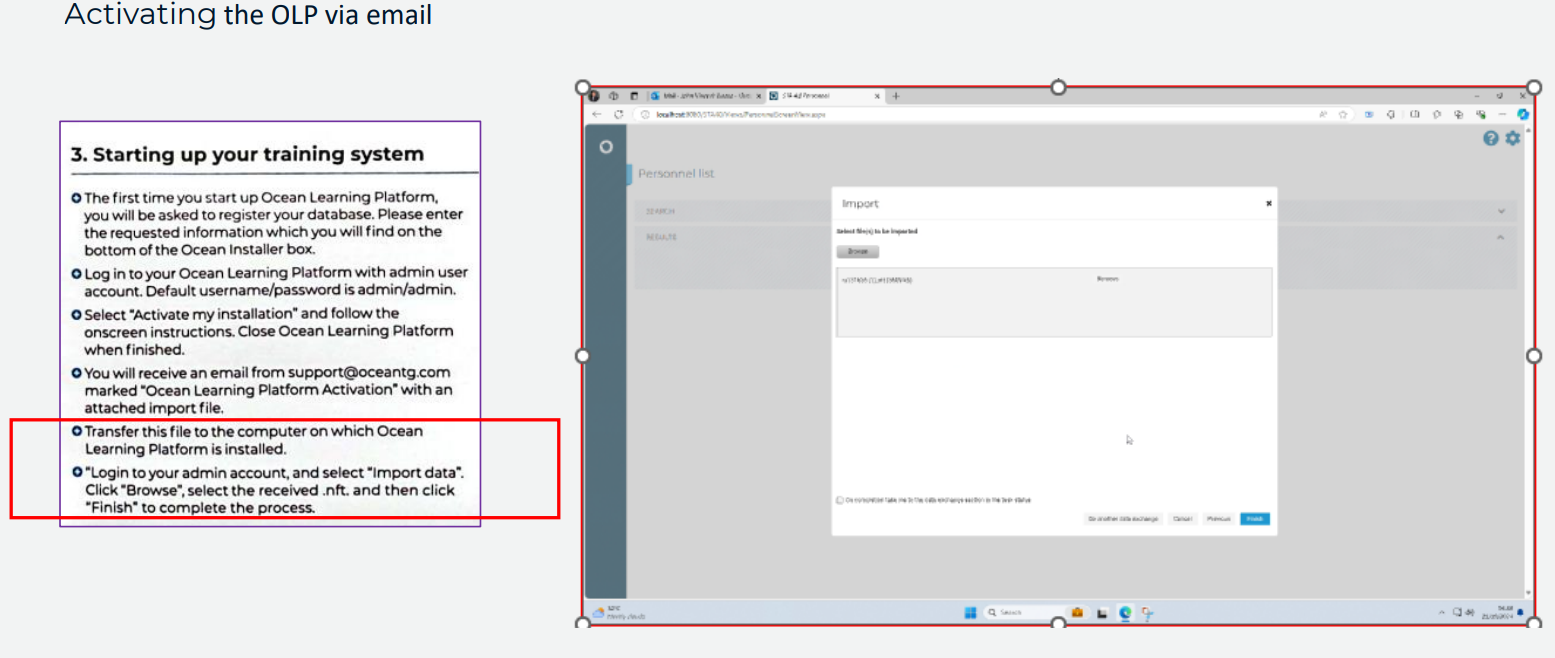Image resolution: width=1555 pixels, height=658 pixels.
Task: Open a new browser tab
Action: (896, 96)
